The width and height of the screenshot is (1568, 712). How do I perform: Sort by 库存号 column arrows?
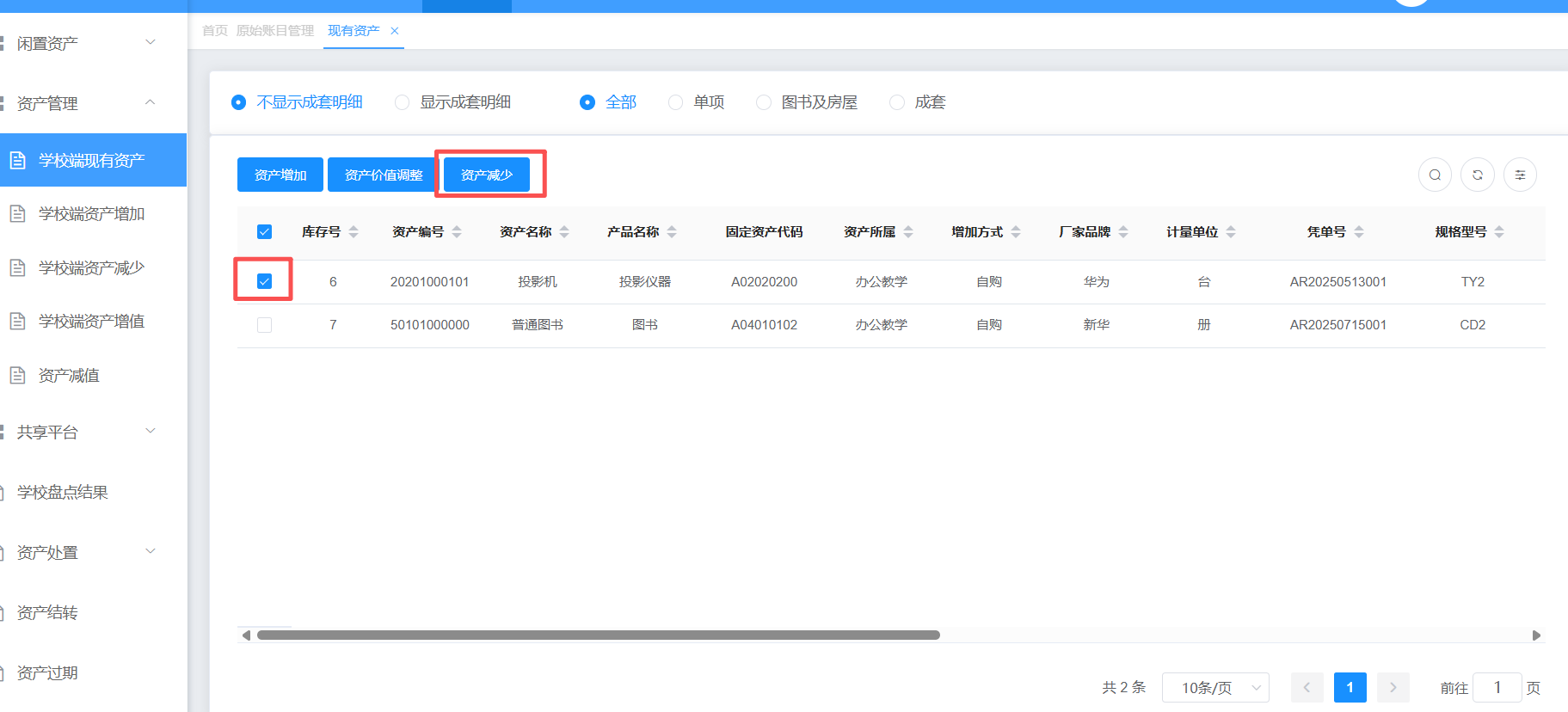[354, 232]
